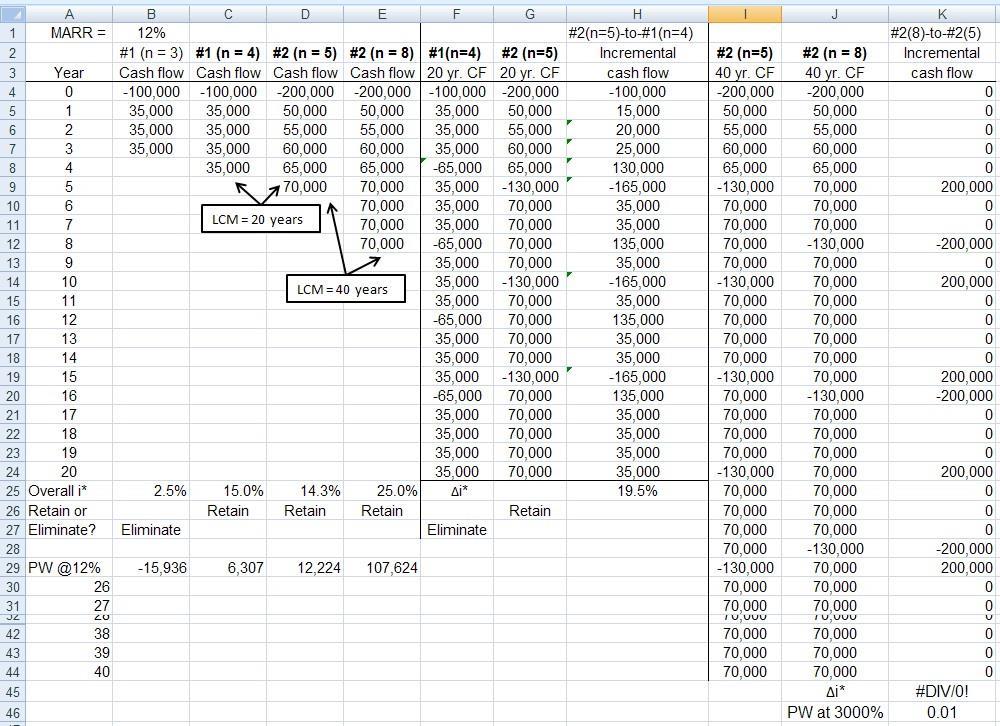Select the 'Δi*' cell in column F
Image resolution: width=1000 pixels, height=726 pixels.
(457, 491)
